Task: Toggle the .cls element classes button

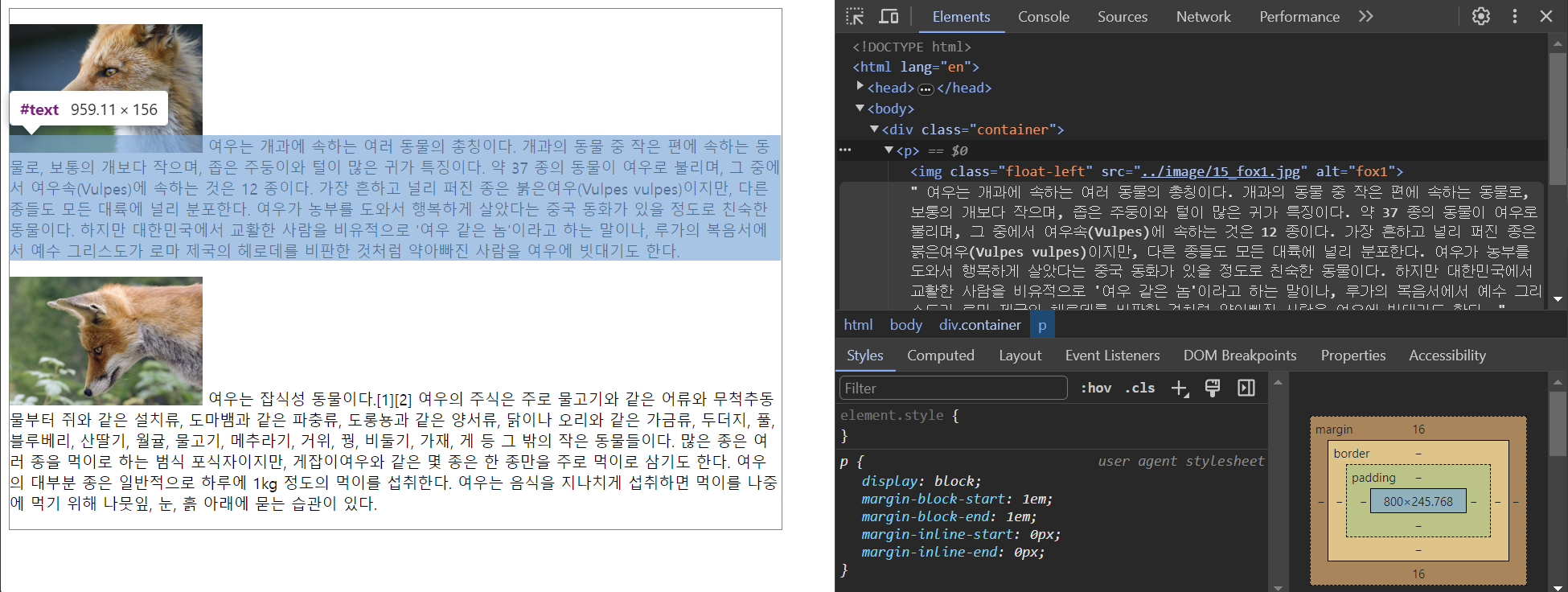Action: [x=1140, y=388]
